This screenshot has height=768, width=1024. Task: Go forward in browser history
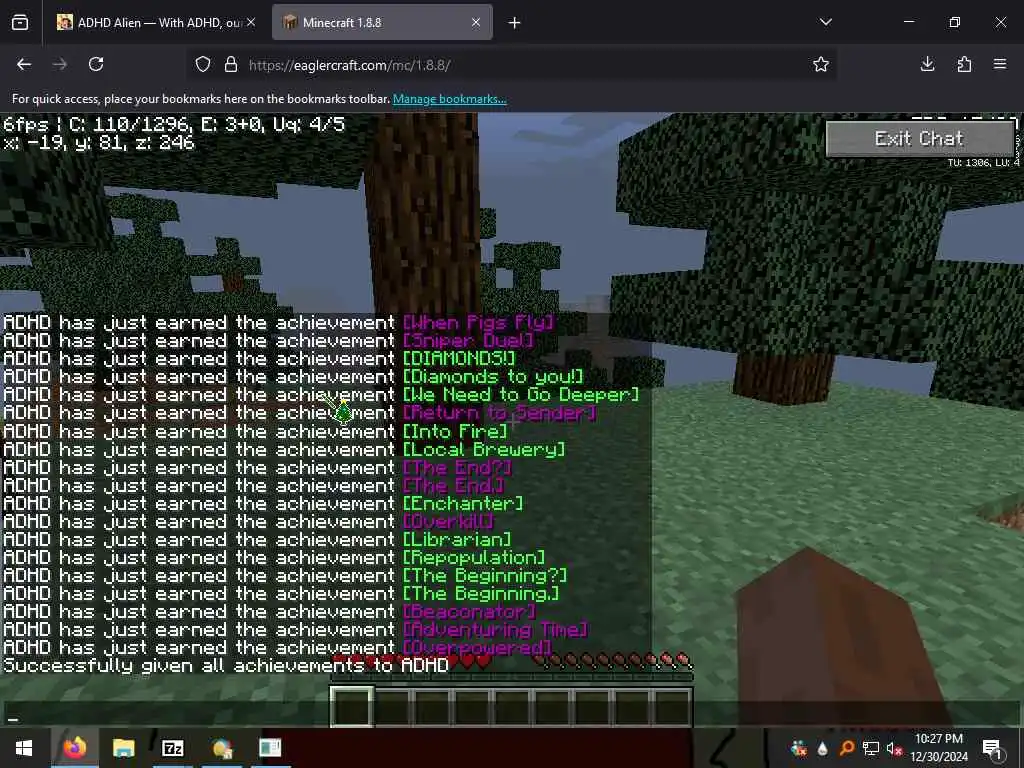[59, 64]
